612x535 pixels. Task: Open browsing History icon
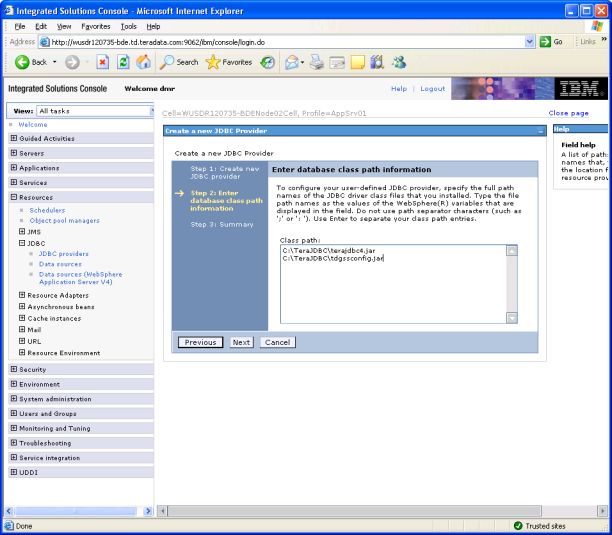[x=268, y=62]
